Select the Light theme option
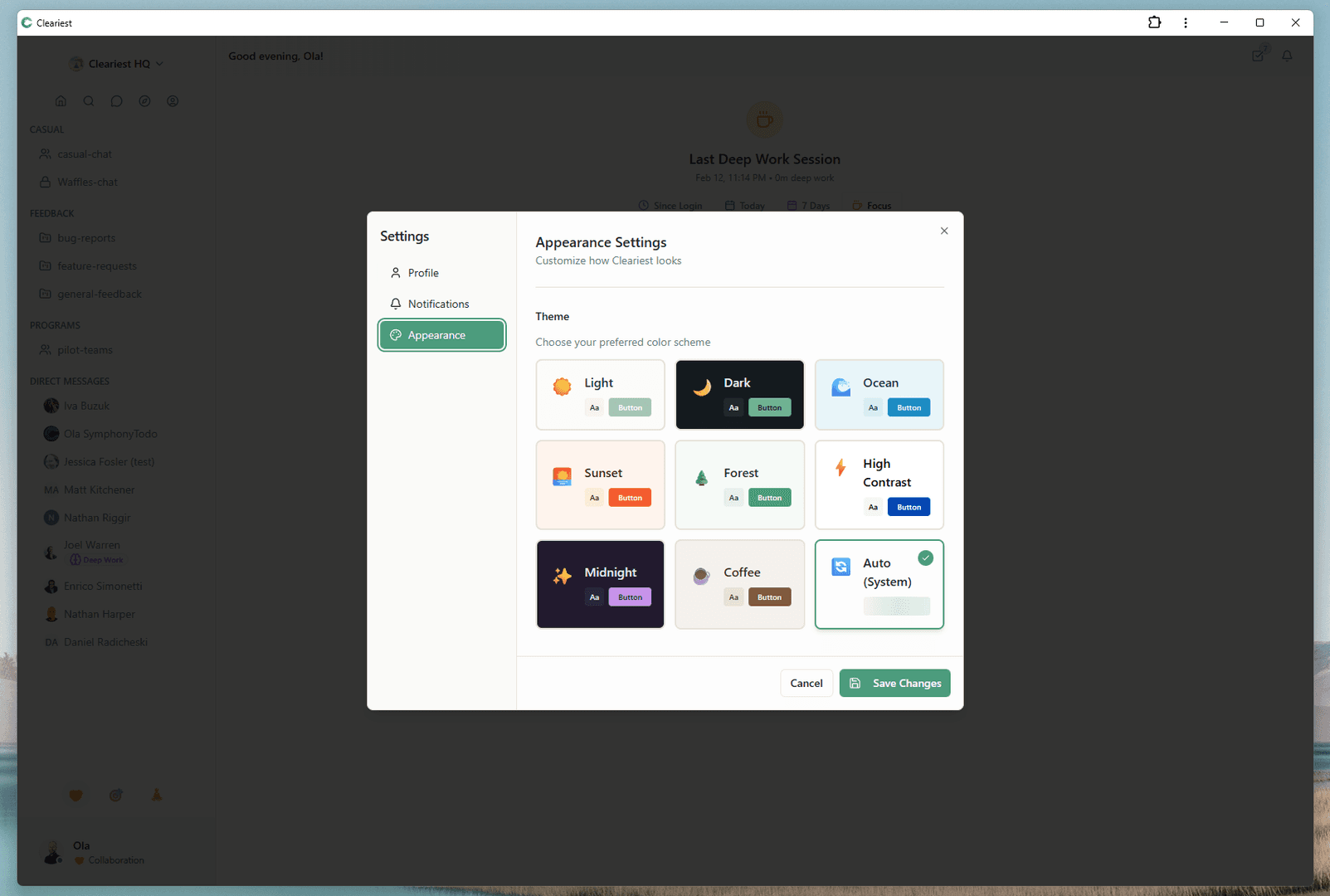1330x896 pixels. (x=600, y=395)
